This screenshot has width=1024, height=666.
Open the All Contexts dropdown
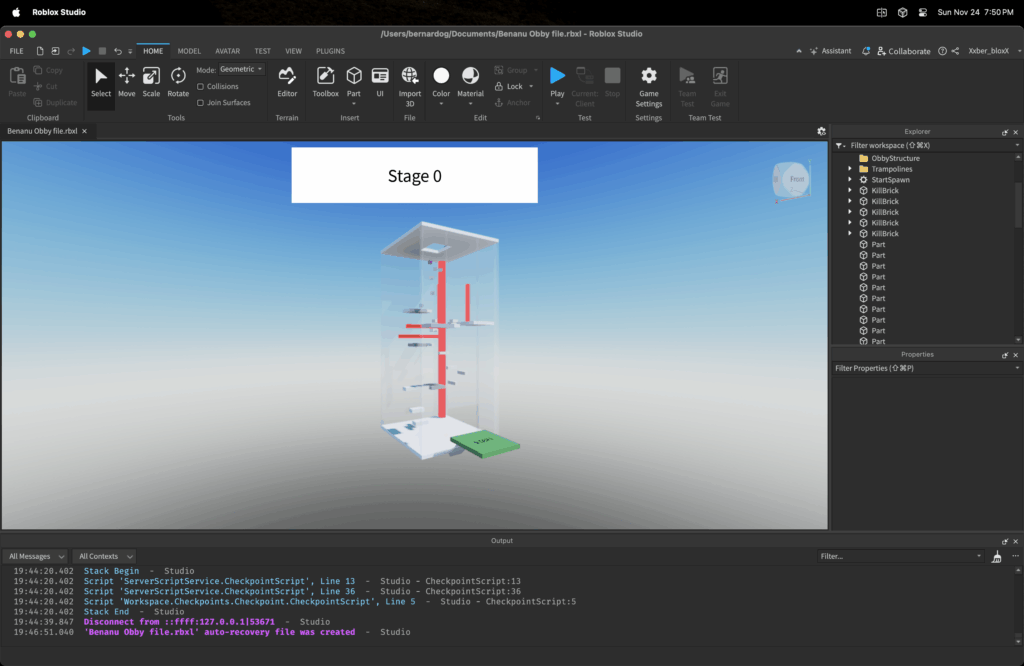click(x=105, y=556)
